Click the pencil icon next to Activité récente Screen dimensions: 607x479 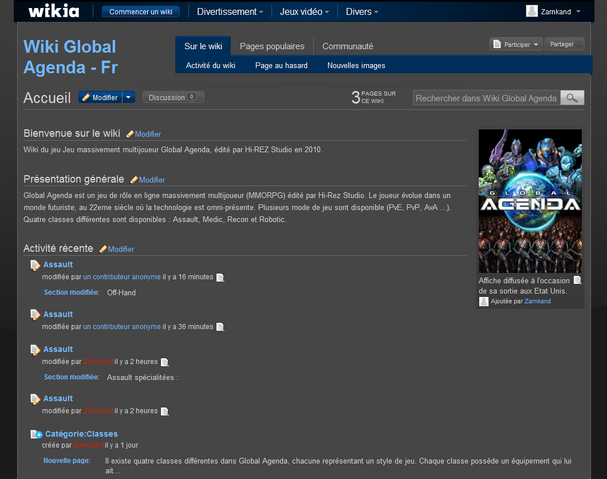(x=103, y=249)
